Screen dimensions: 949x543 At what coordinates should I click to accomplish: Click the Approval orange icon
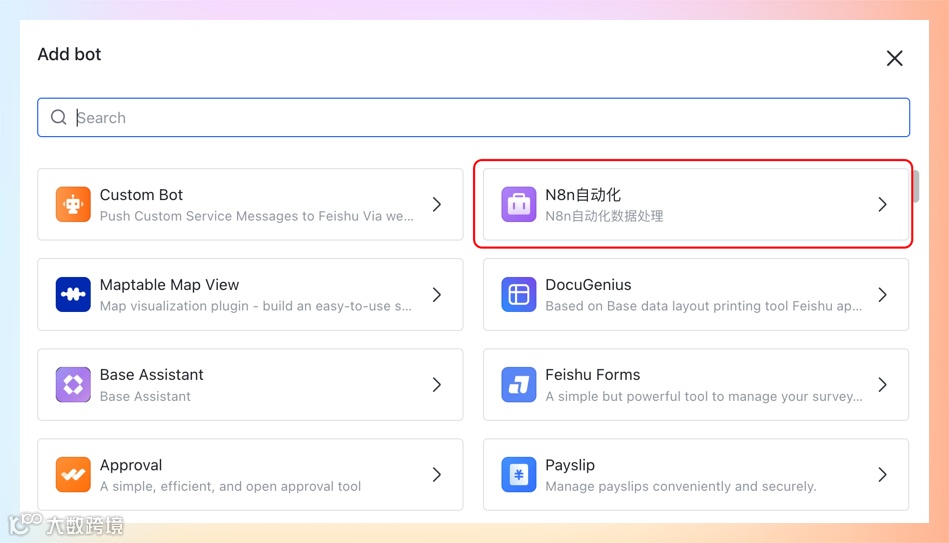[73, 474]
